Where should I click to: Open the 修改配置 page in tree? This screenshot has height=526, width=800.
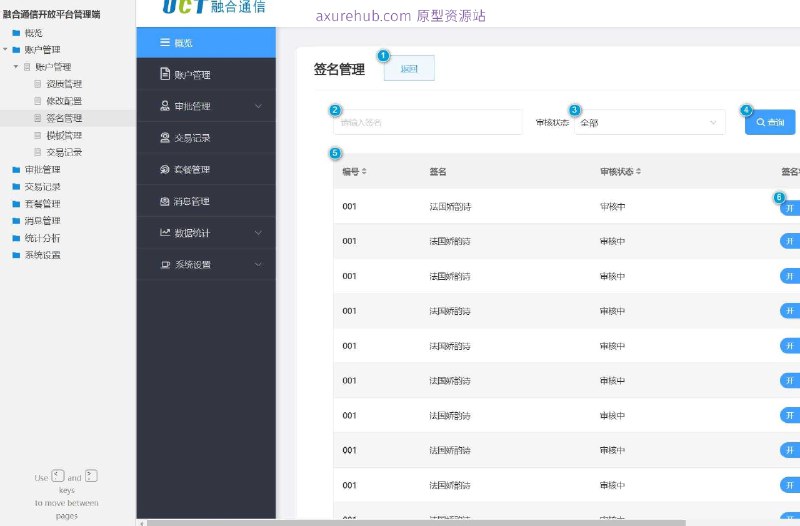[x=64, y=101]
